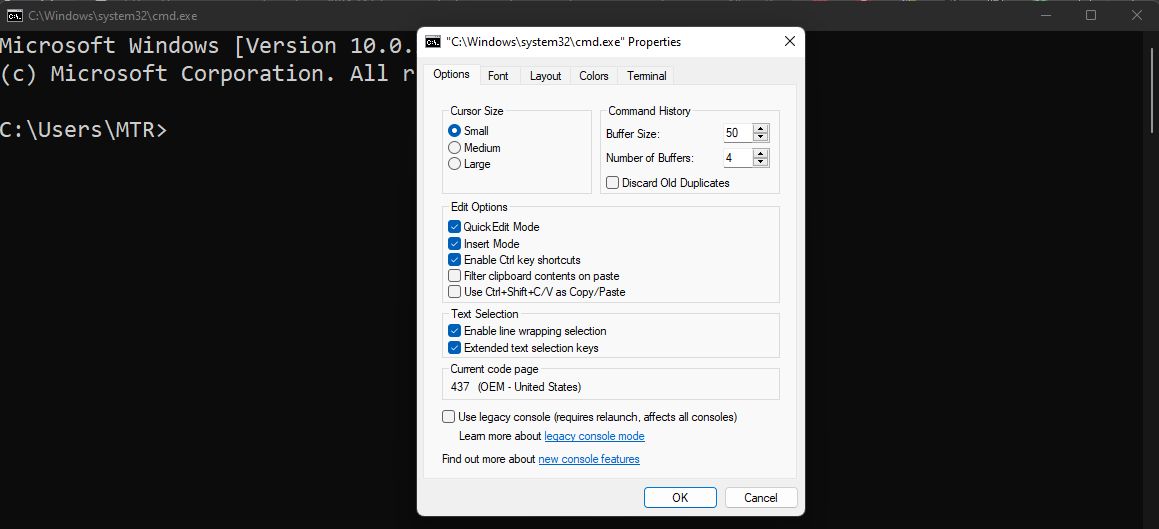The width and height of the screenshot is (1159, 529).
Task: Increase Number of Buffers with up arrow
Action: pyautogui.click(x=761, y=154)
